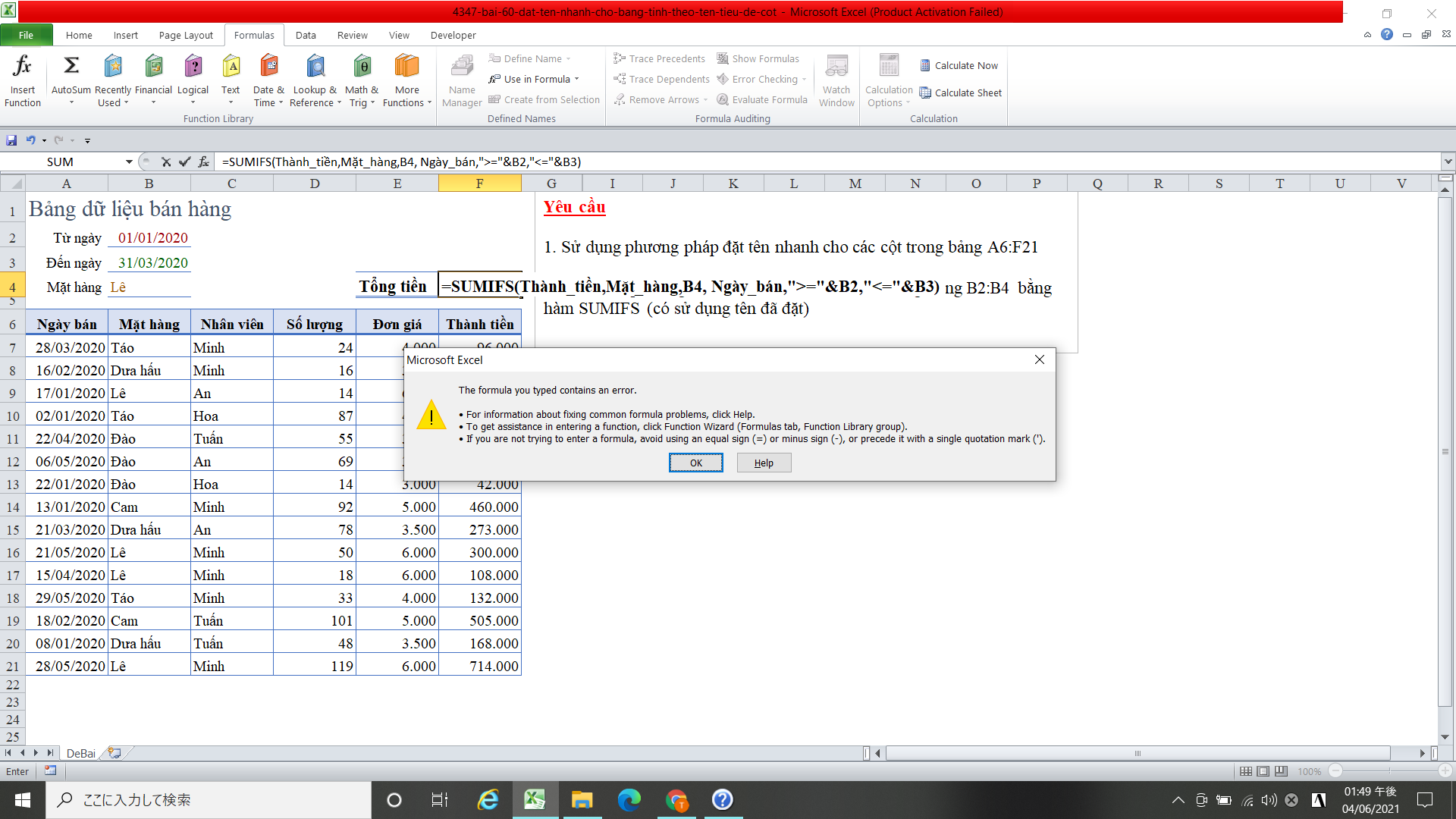Switch to the Developer tab
Screen dimensions: 1456x819
[x=453, y=35]
